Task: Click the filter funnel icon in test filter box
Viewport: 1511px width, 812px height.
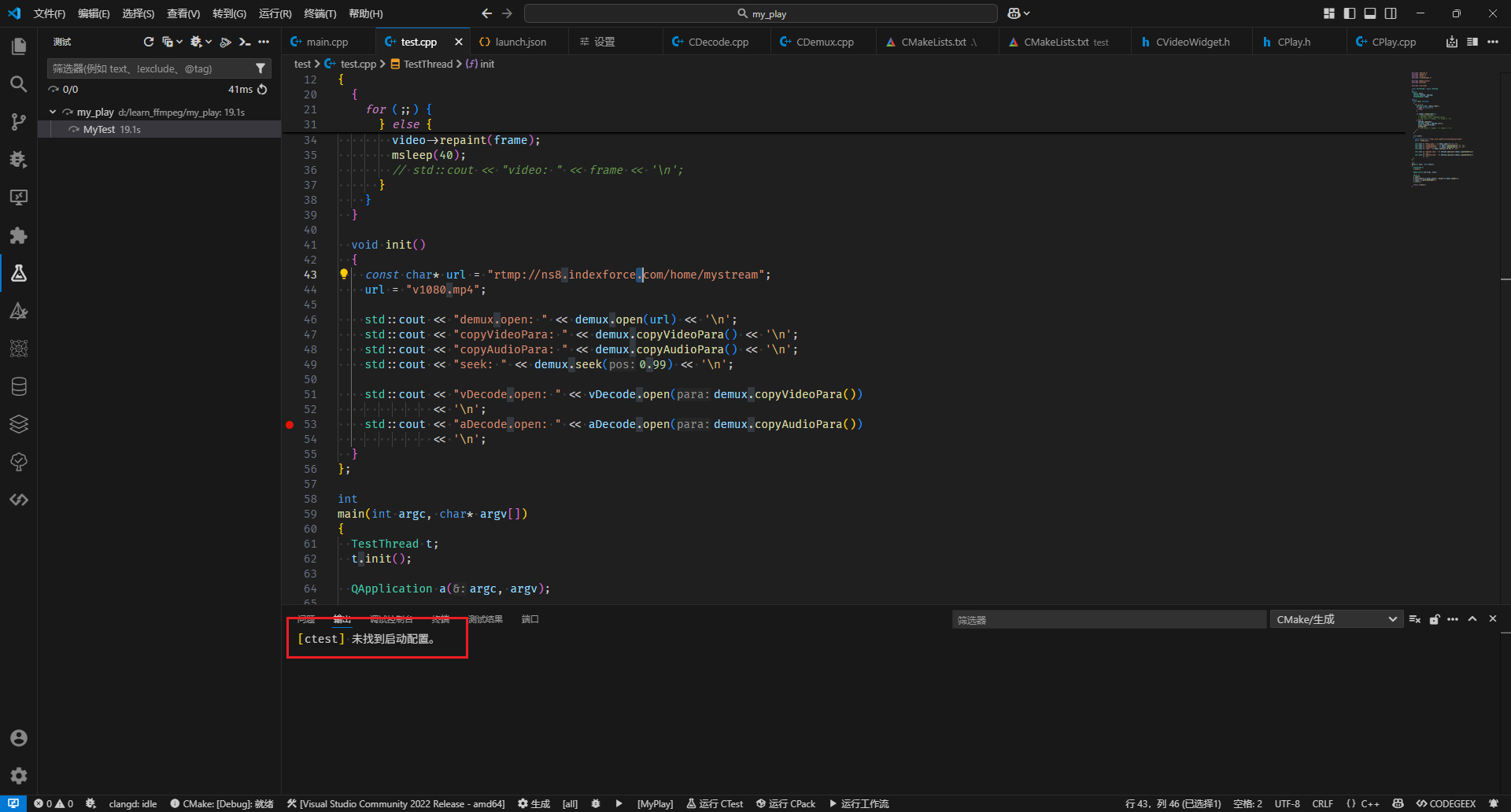Action: (x=260, y=68)
